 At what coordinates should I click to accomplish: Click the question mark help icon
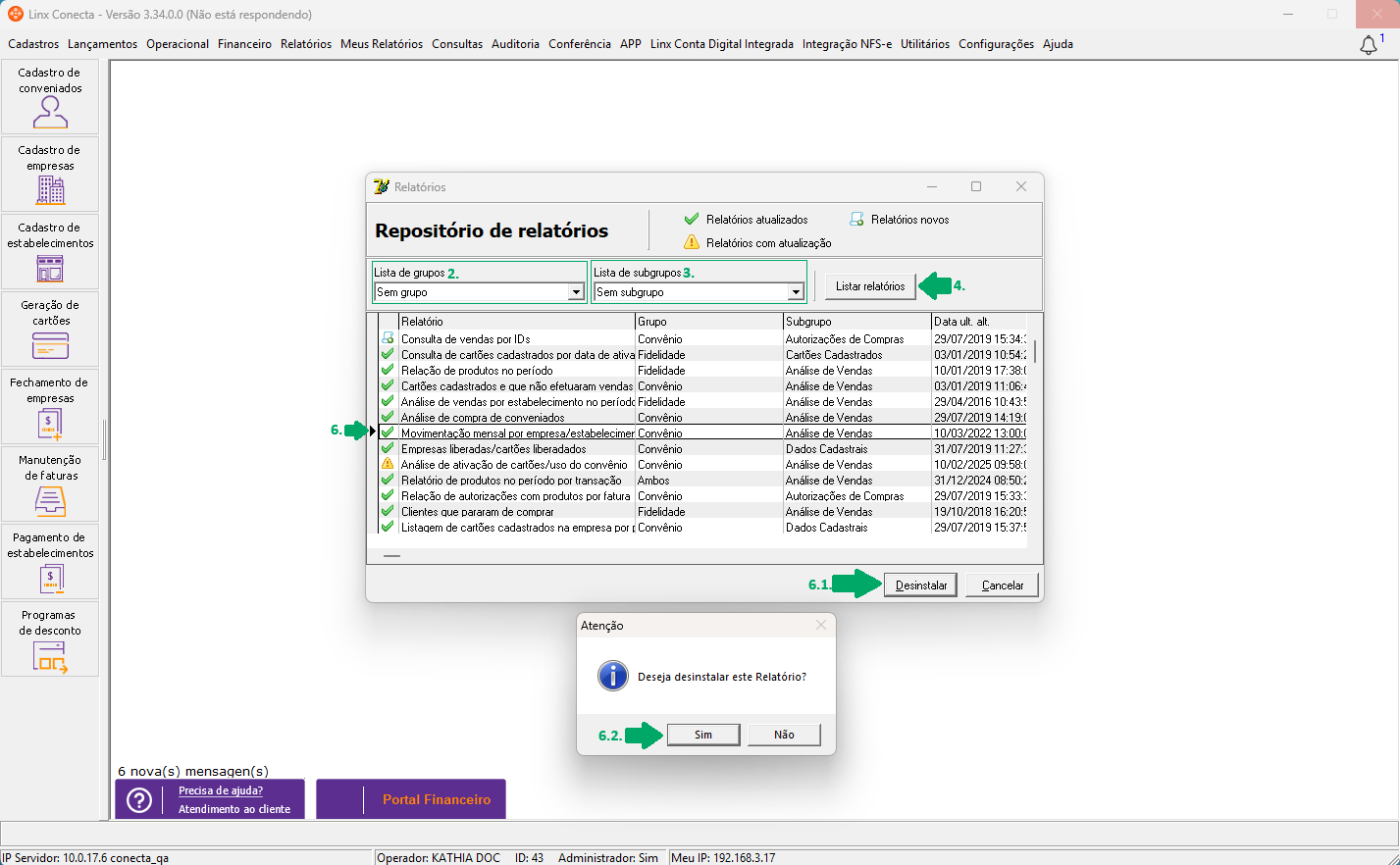pyautogui.click(x=140, y=800)
